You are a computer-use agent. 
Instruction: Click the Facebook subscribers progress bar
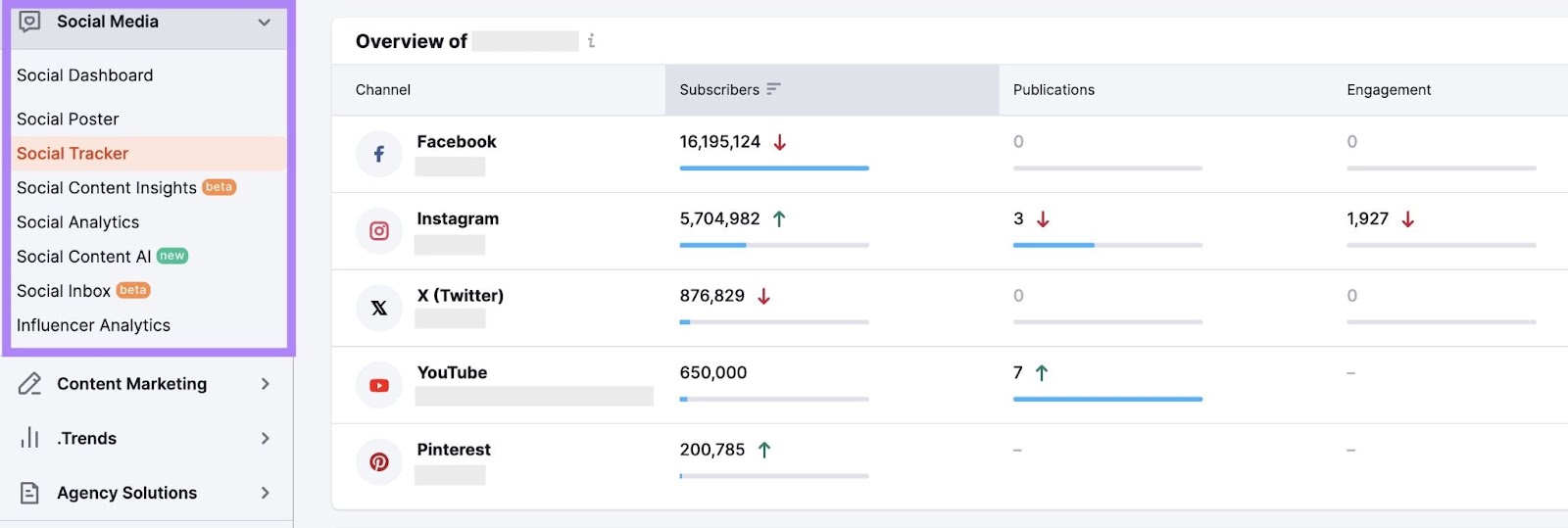pyautogui.click(x=774, y=168)
